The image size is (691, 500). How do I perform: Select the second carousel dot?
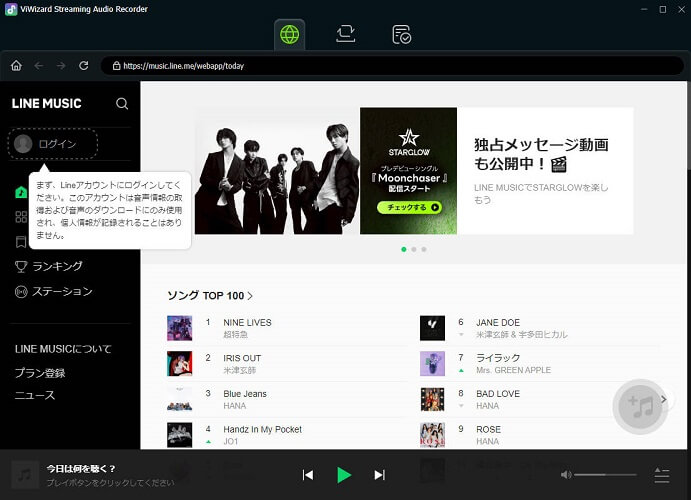(x=414, y=249)
